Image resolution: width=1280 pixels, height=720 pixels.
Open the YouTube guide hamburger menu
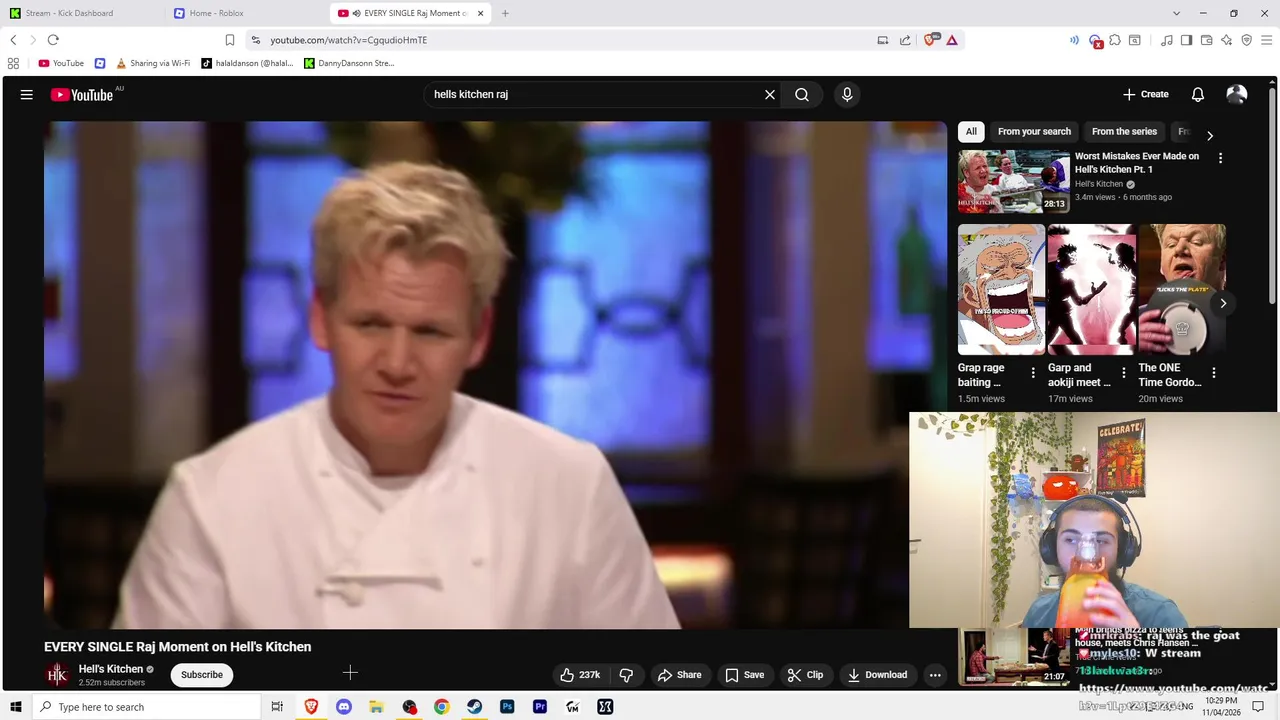click(27, 95)
